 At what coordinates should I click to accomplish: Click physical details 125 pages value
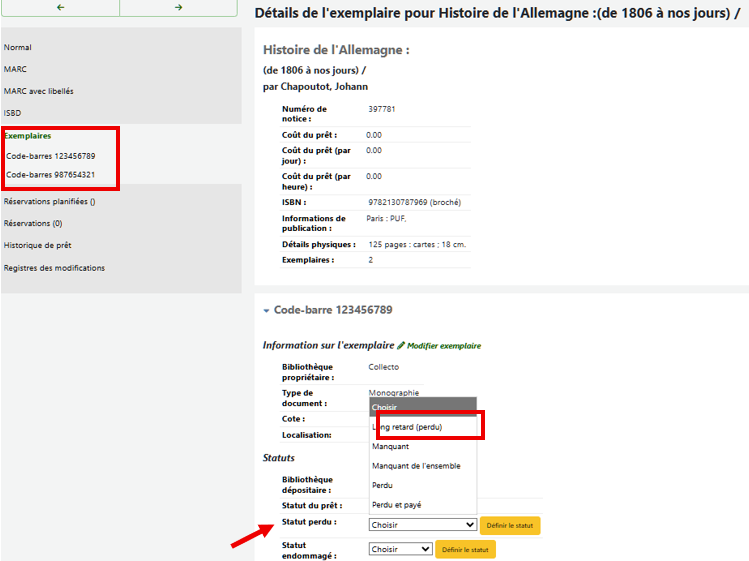417,245
